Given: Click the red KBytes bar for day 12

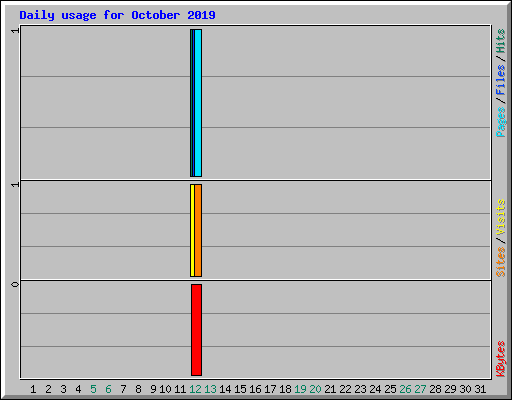Looking at the screenshot, I should (196, 330).
